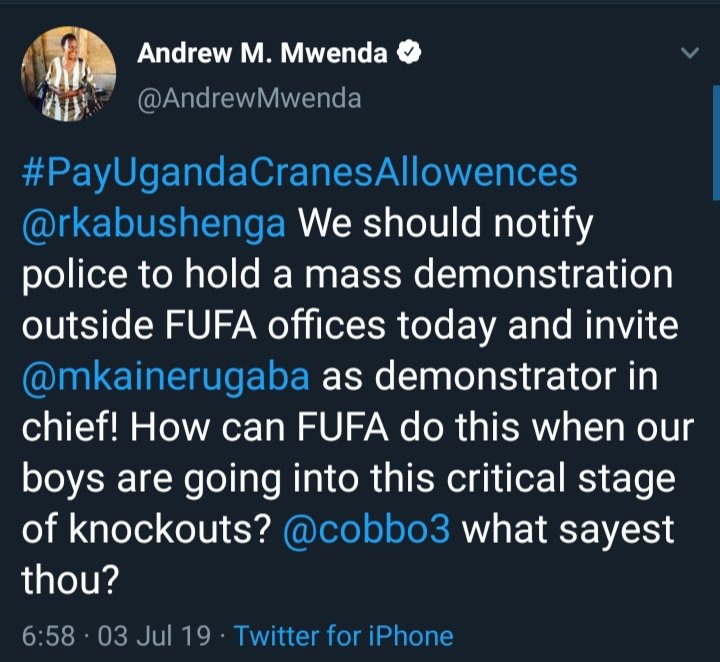The height and width of the screenshot is (662, 720).
Task: Open the @AndrewMwenda handle
Action: coord(249,99)
